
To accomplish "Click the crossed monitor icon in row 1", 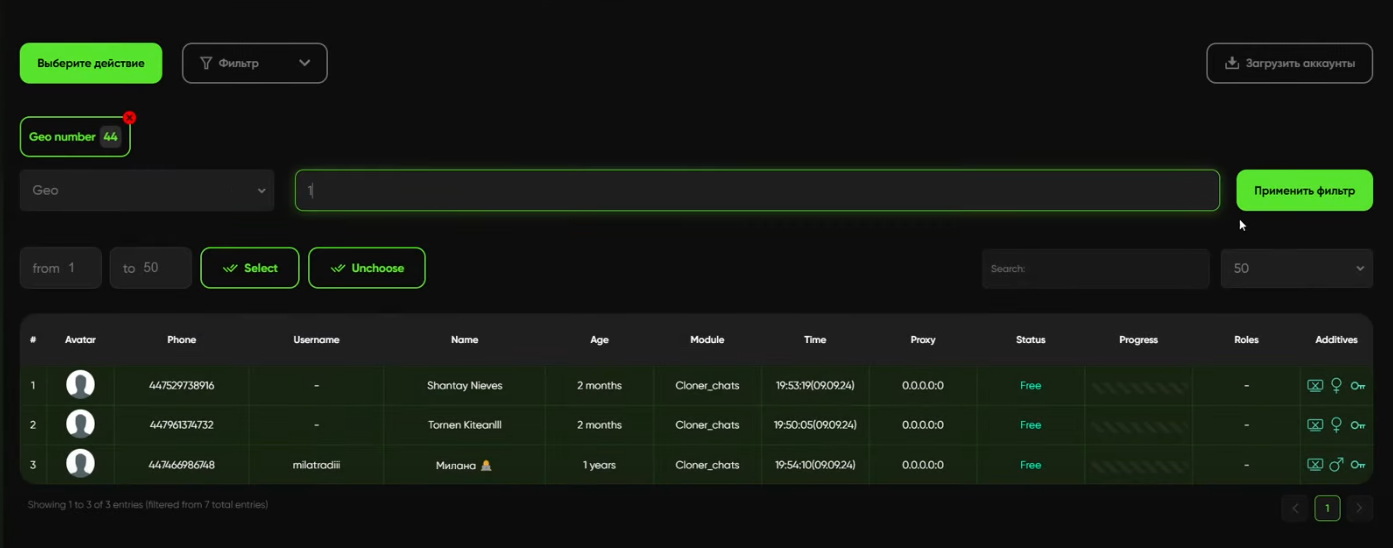I will point(1315,386).
